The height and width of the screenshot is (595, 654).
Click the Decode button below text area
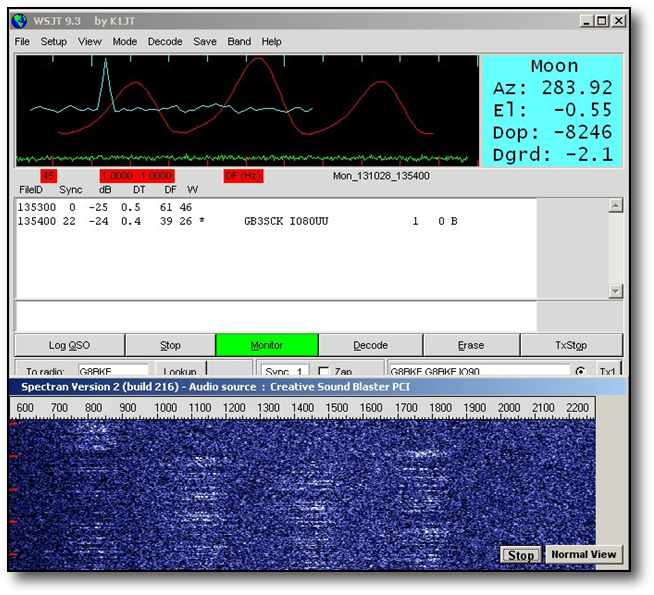click(370, 345)
